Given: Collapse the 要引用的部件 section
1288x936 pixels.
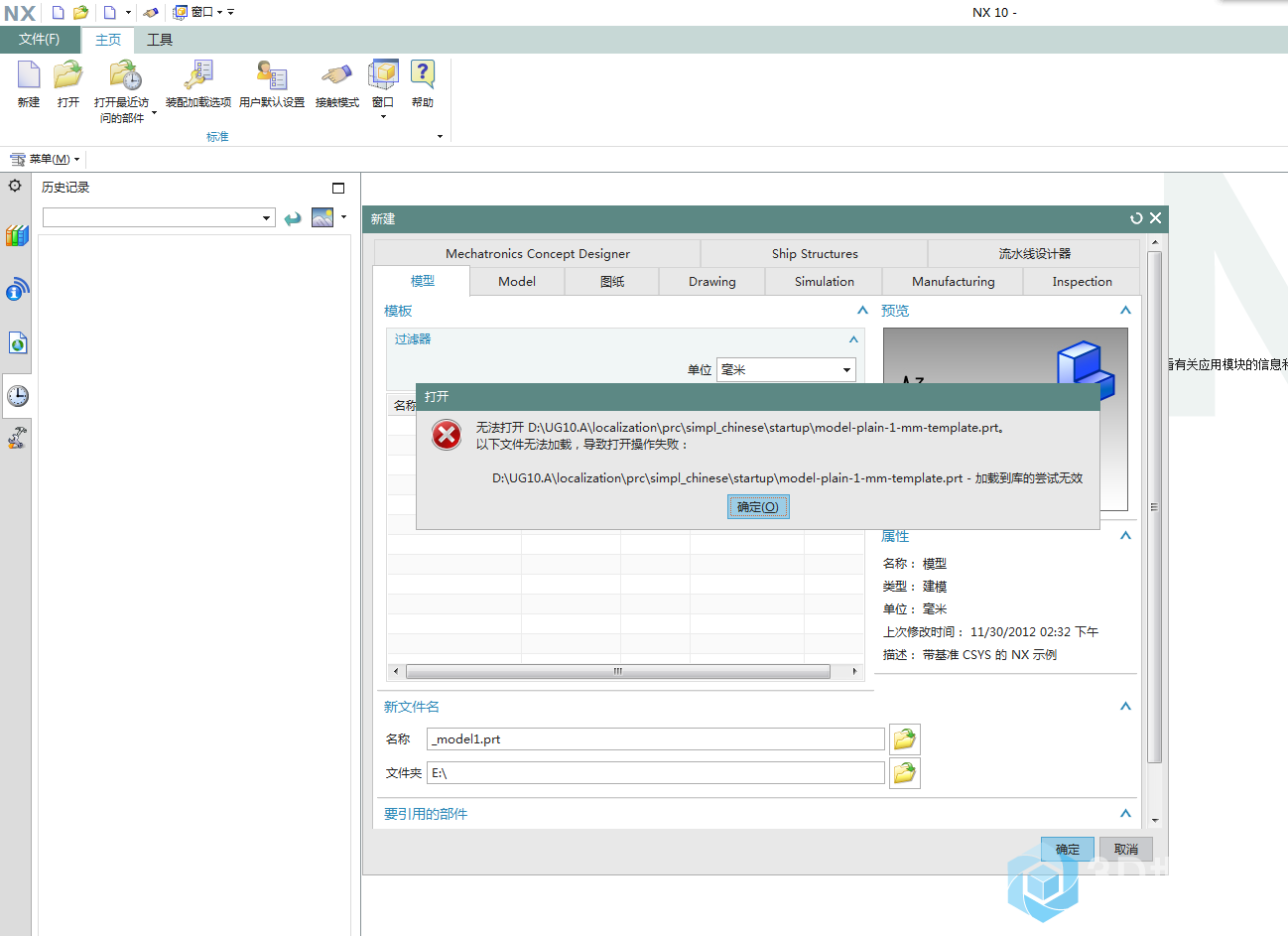Looking at the screenshot, I should (x=1125, y=814).
